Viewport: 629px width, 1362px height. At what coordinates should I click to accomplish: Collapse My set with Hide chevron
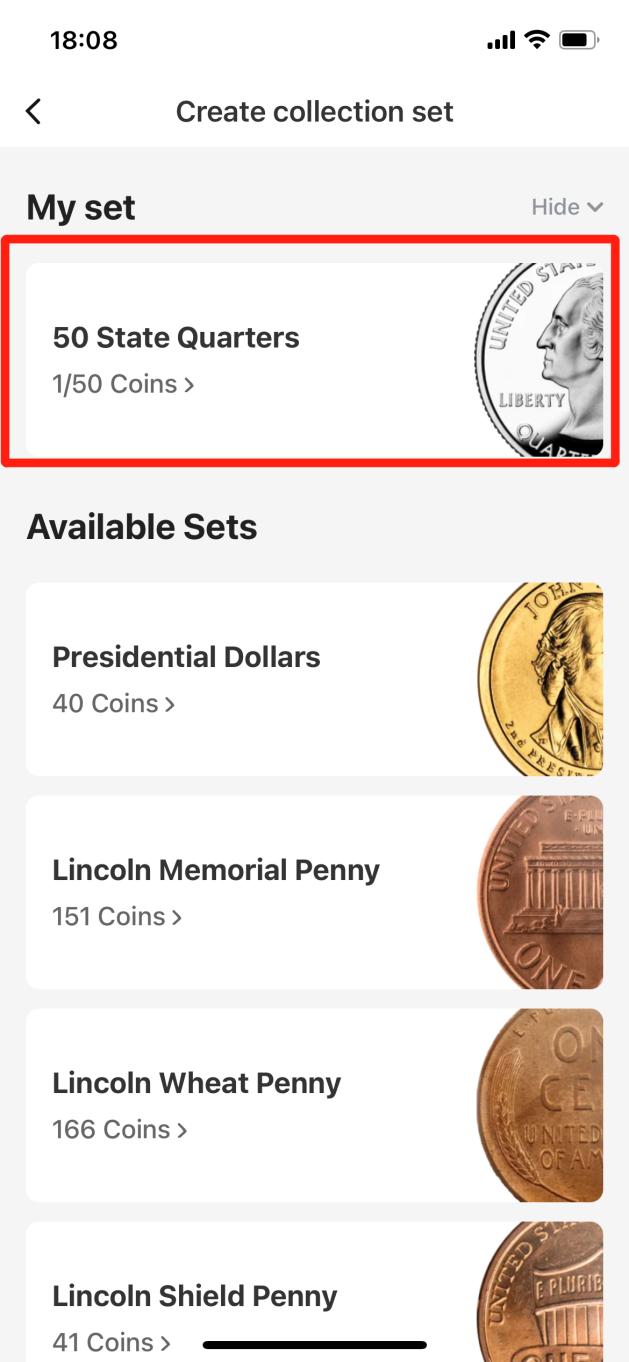click(567, 207)
